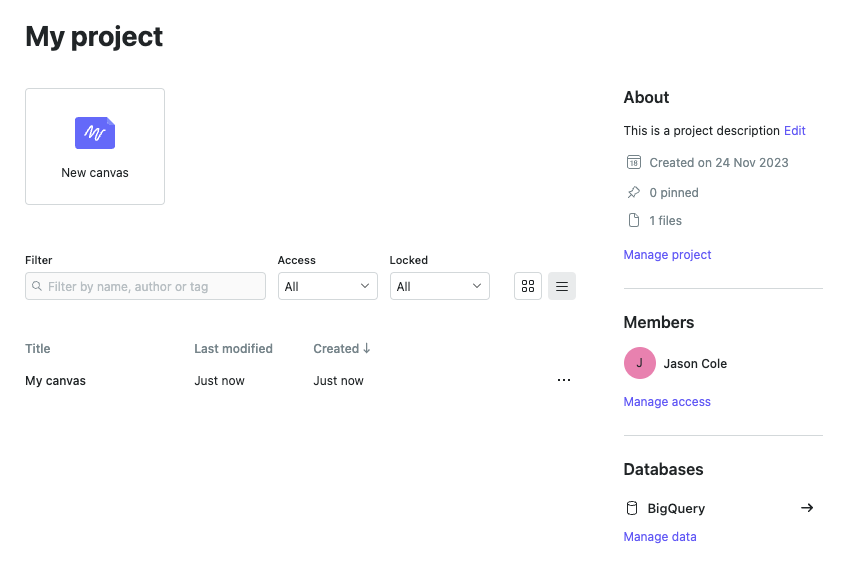
Task: Click the BigQuery database icon
Action: 632,508
